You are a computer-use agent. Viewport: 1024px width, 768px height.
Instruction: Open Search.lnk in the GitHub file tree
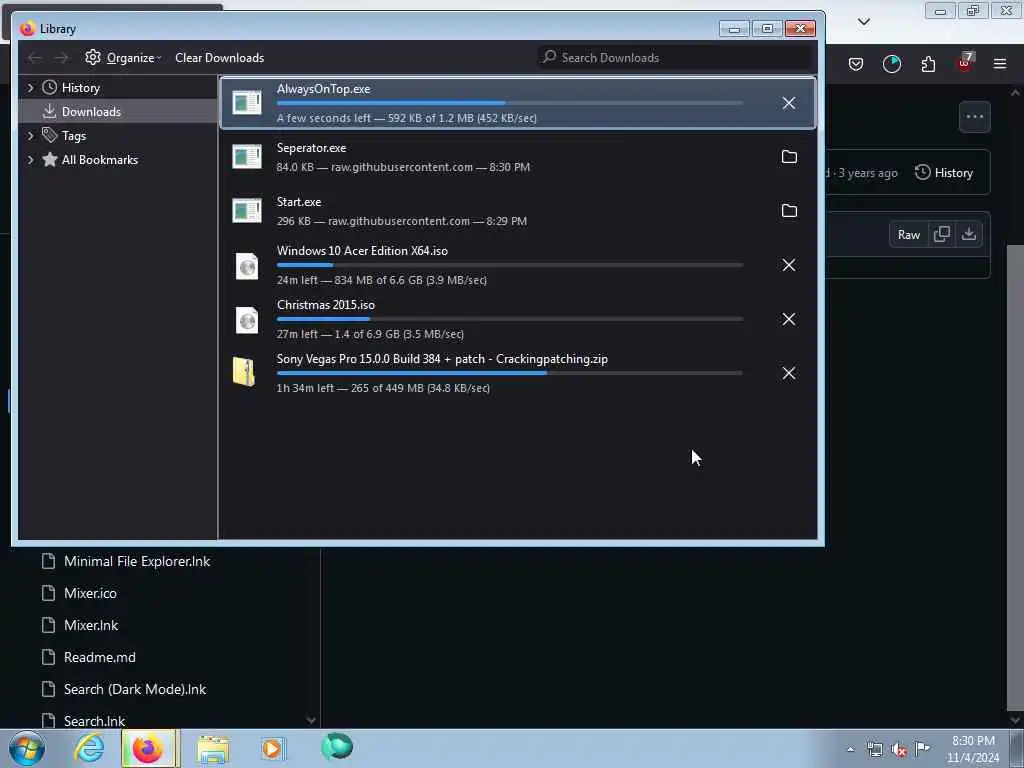click(94, 720)
